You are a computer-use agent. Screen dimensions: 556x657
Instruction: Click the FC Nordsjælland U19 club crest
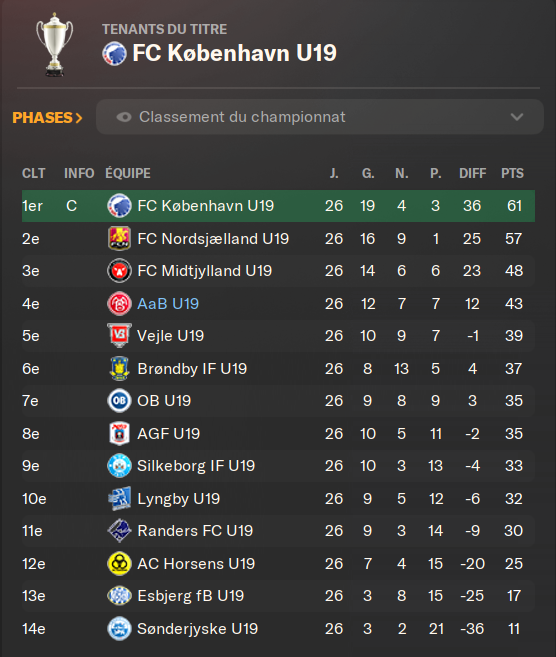[119, 238]
